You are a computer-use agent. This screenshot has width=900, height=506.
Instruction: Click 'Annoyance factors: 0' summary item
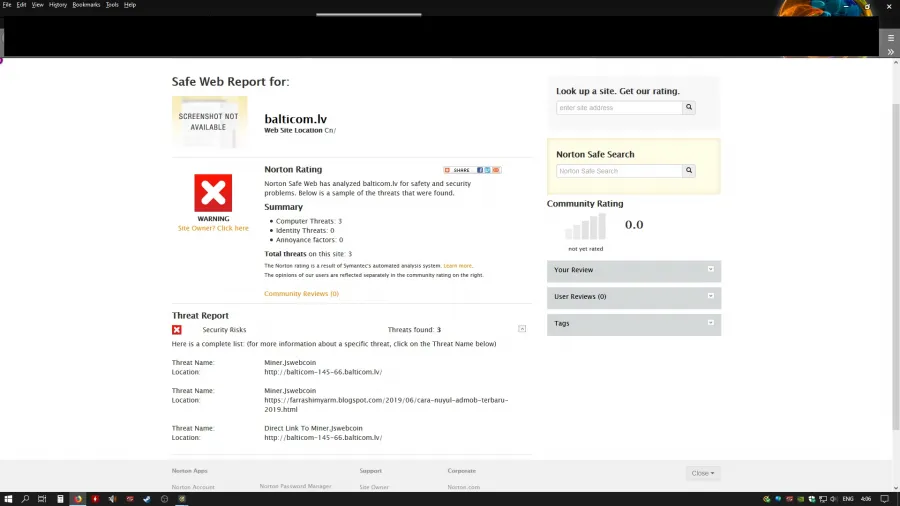point(309,240)
